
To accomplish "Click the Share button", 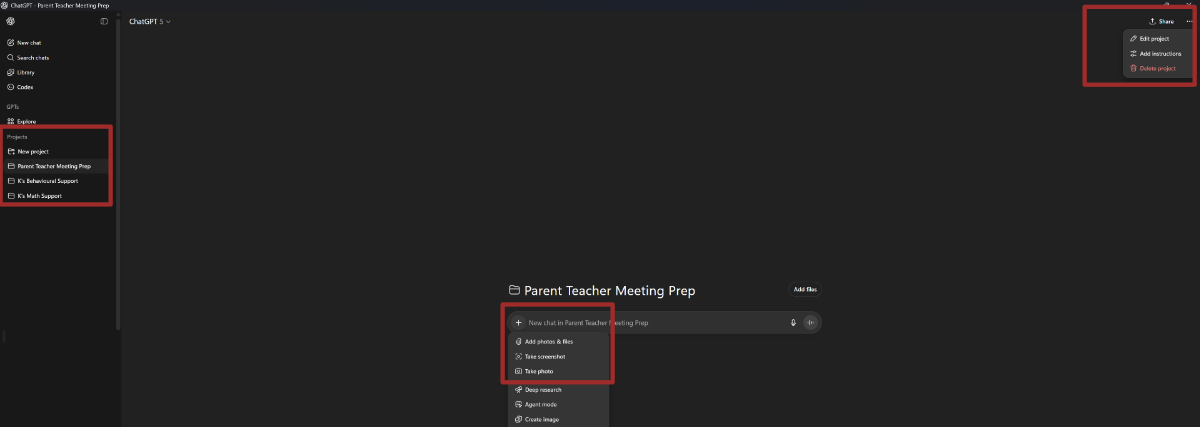I will pyautogui.click(x=1162, y=21).
